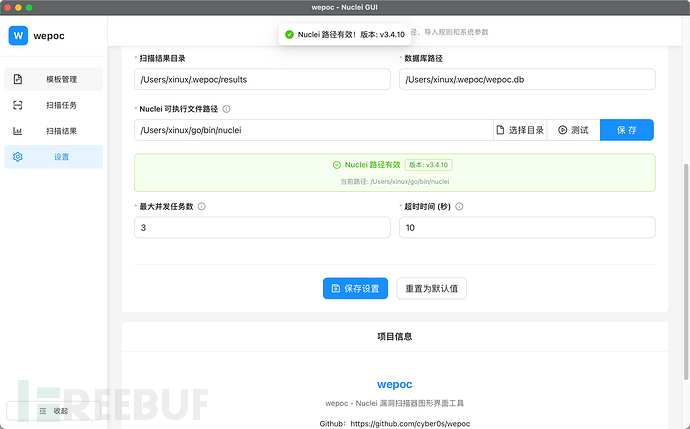
Task: Click the info icon beside Nuclei 可执行文件路径
Action: click(226, 109)
